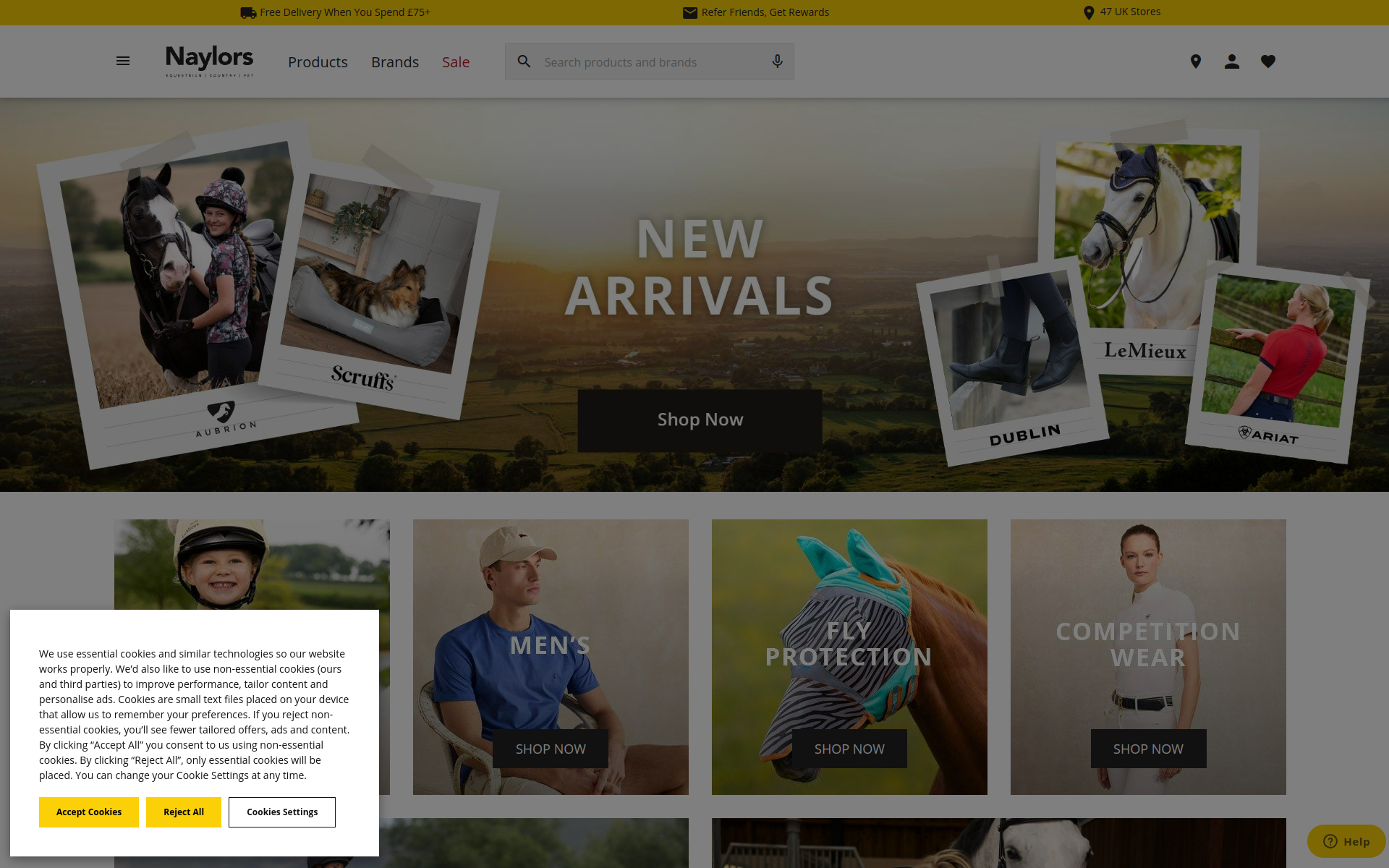The height and width of the screenshot is (868, 1389).
Task: Click the envelope icon beside Refer Friends
Action: (690, 12)
